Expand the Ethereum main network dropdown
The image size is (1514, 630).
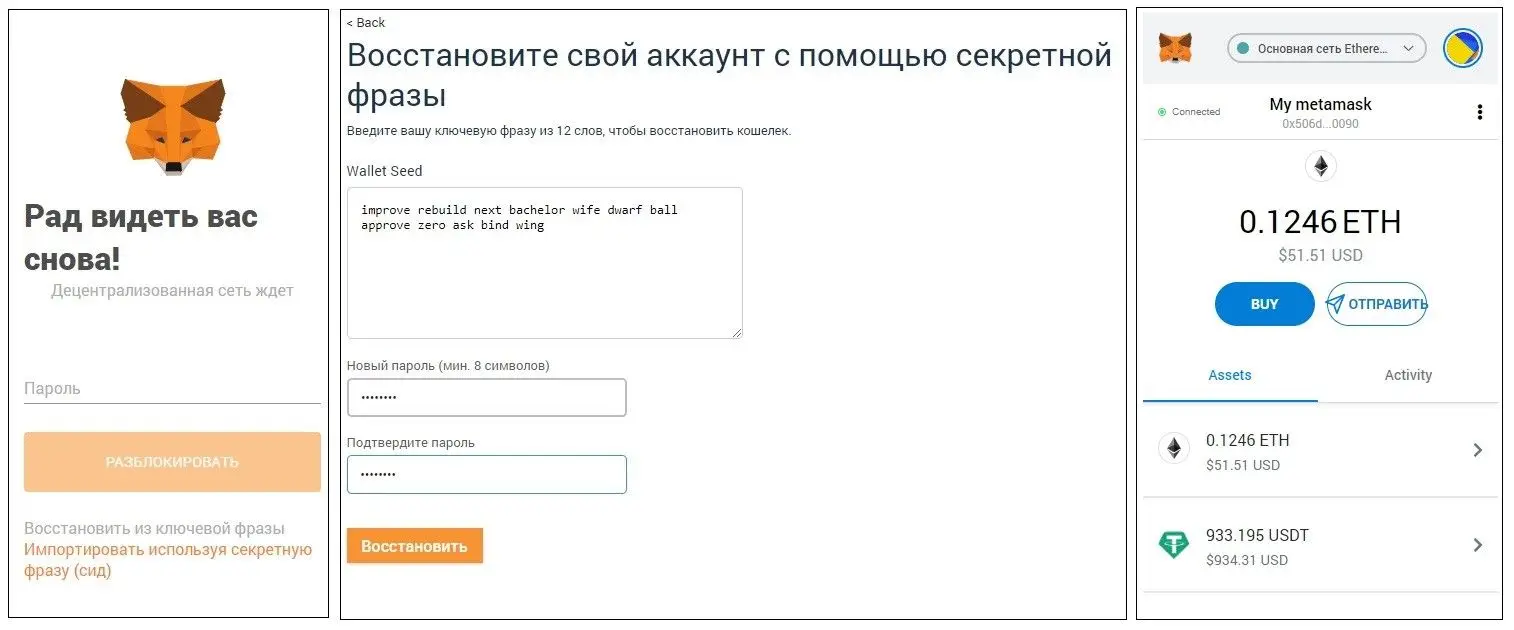pyautogui.click(x=1326, y=48)
